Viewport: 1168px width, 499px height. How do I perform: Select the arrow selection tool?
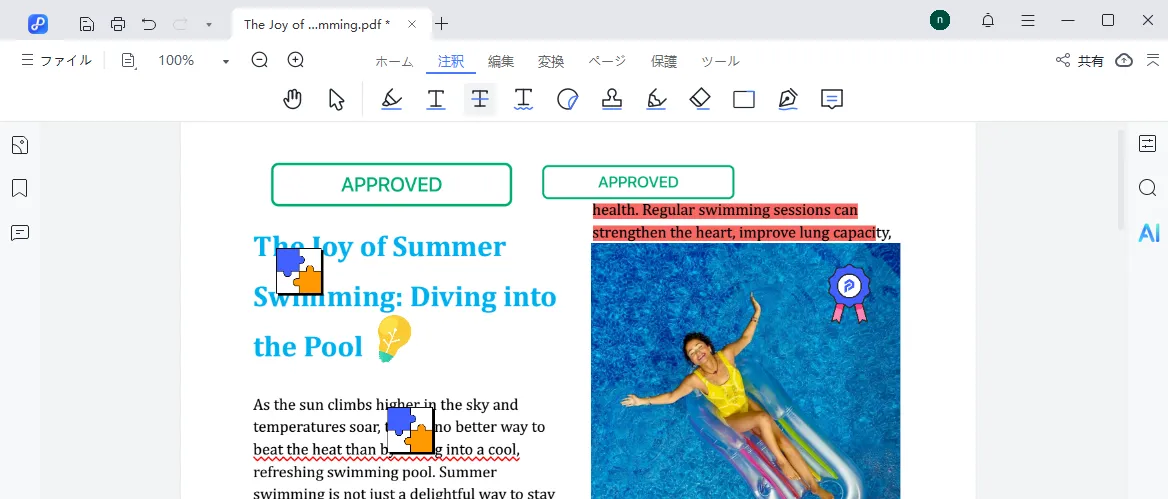pos(337,99)
